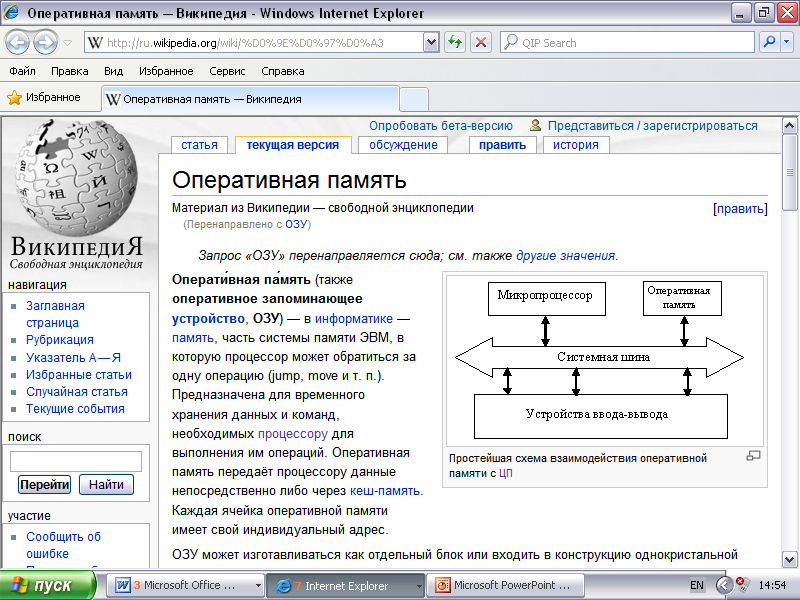Click the page scrollbar up arrow
The image size is (800, 600).
pyautogui.click(x=789, y=125)
